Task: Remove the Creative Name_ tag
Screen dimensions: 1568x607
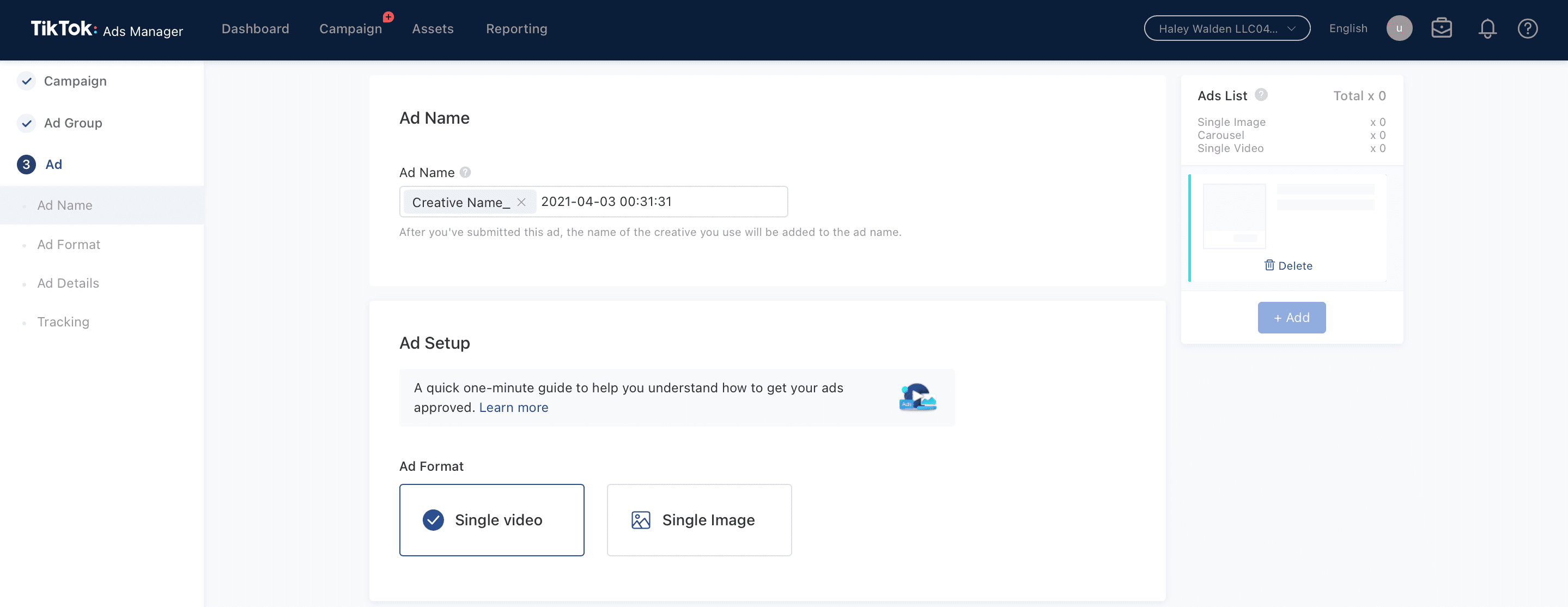Action: pyautogui.click(x=521, y=202)
